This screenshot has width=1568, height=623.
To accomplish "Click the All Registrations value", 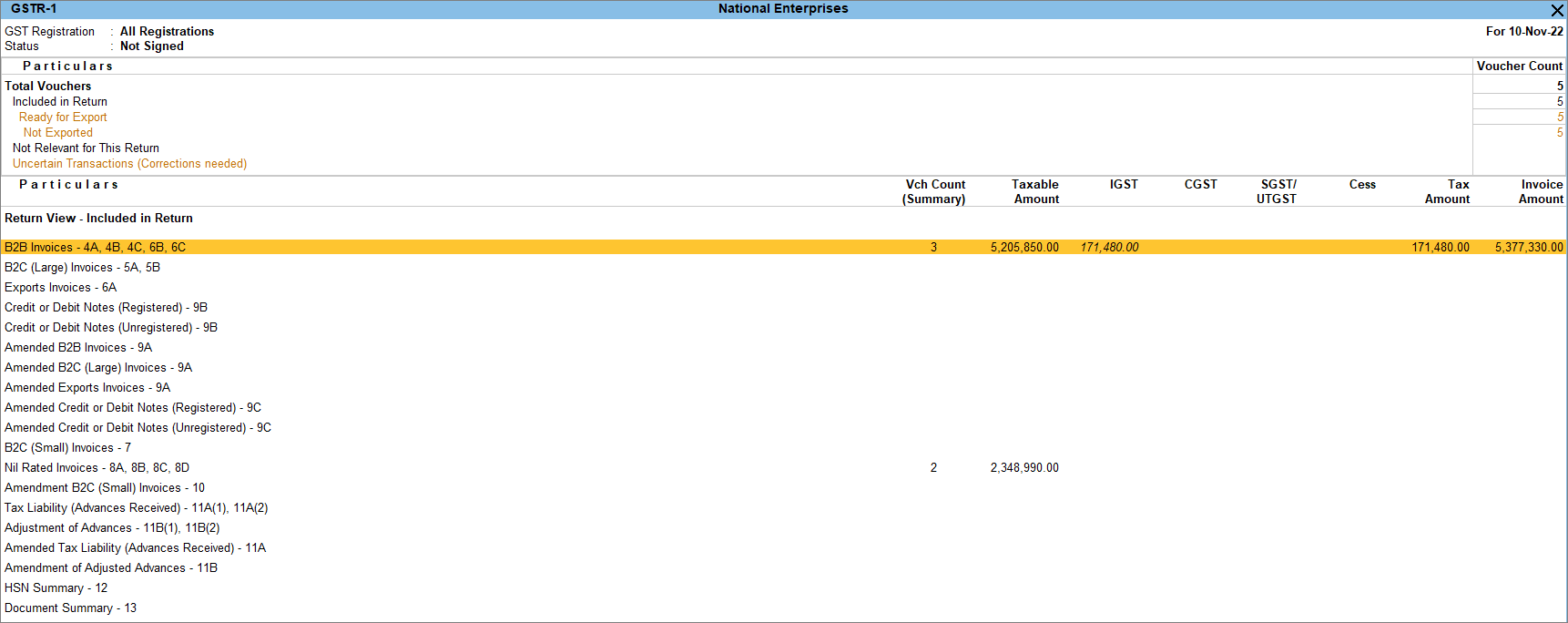I will (x=168, y=31).
